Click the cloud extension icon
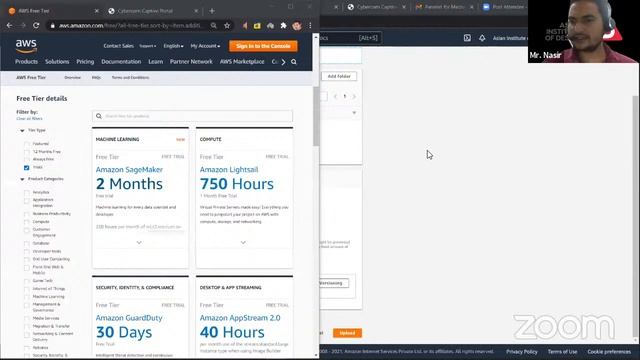The image size is (640, 360). coord(270,26)
